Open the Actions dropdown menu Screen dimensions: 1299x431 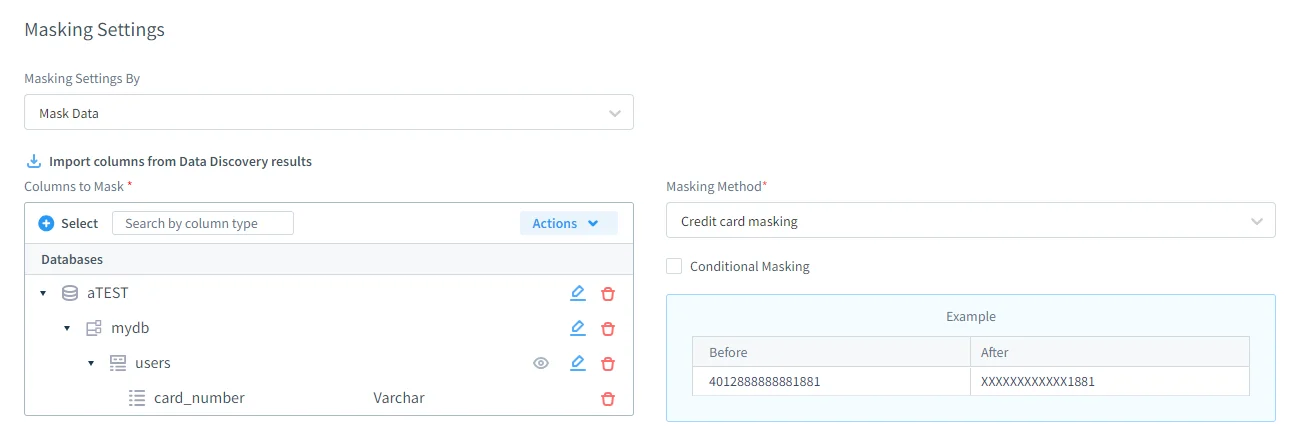point(568,223)
